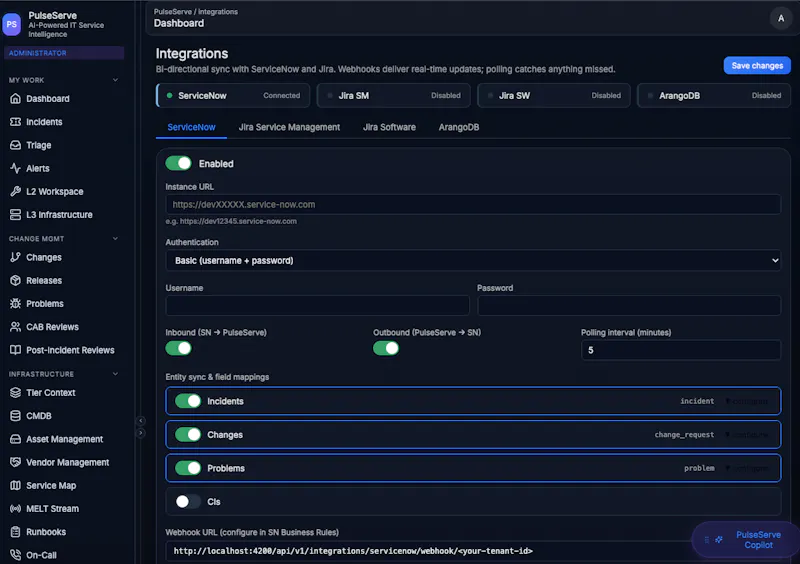Toggle the ServiceNow Enabled switch
This screenshot has width=800, height=564.
179,163
